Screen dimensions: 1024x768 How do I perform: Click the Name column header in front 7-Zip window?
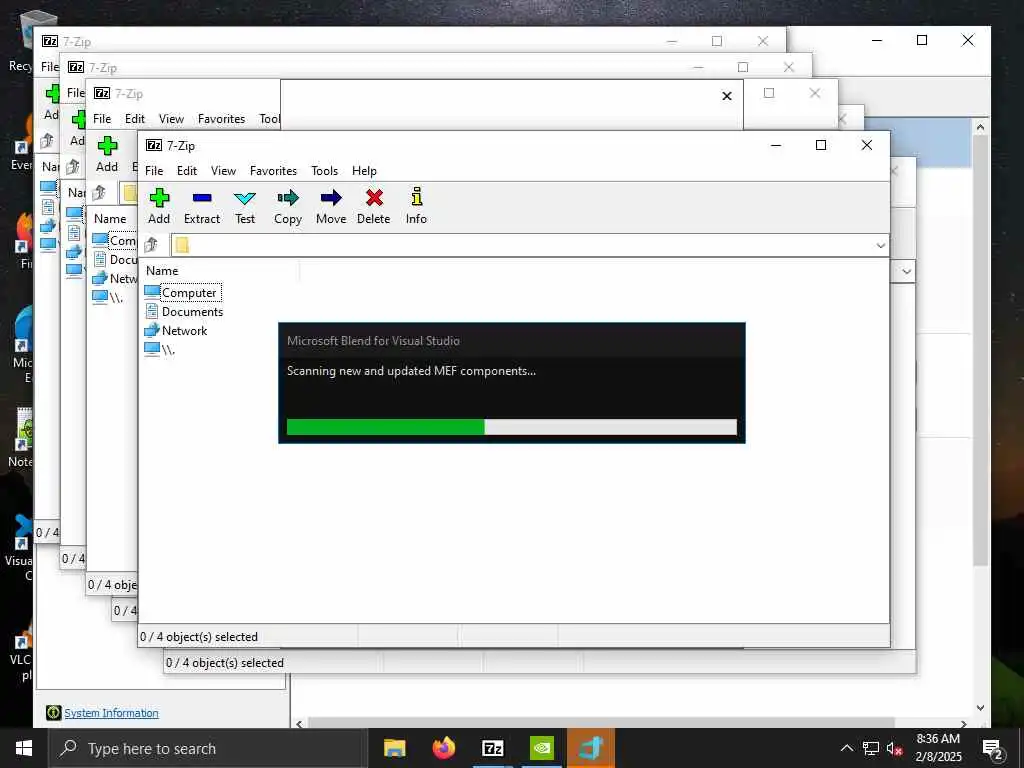(162, 270)
